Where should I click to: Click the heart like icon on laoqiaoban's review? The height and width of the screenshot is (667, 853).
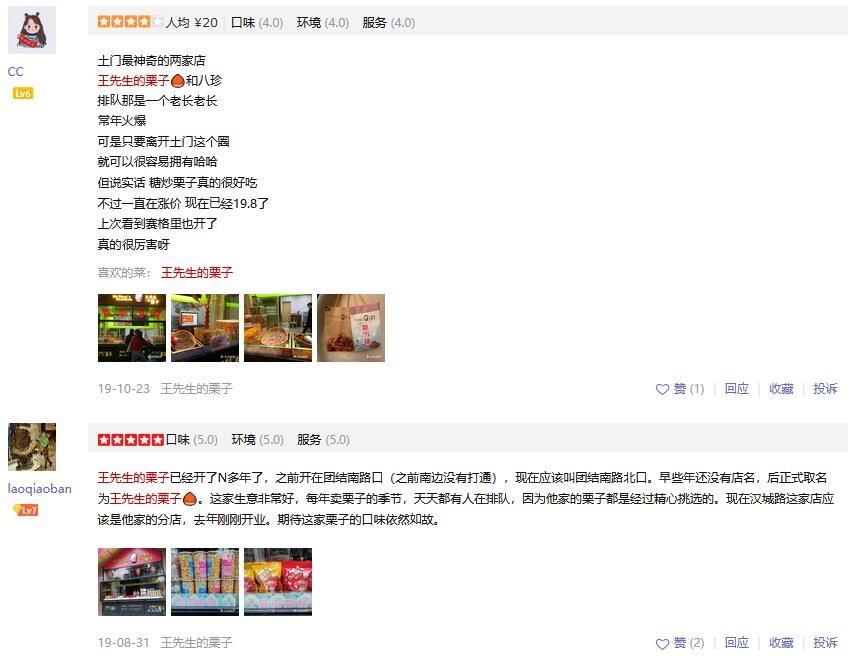coord(662,644)
